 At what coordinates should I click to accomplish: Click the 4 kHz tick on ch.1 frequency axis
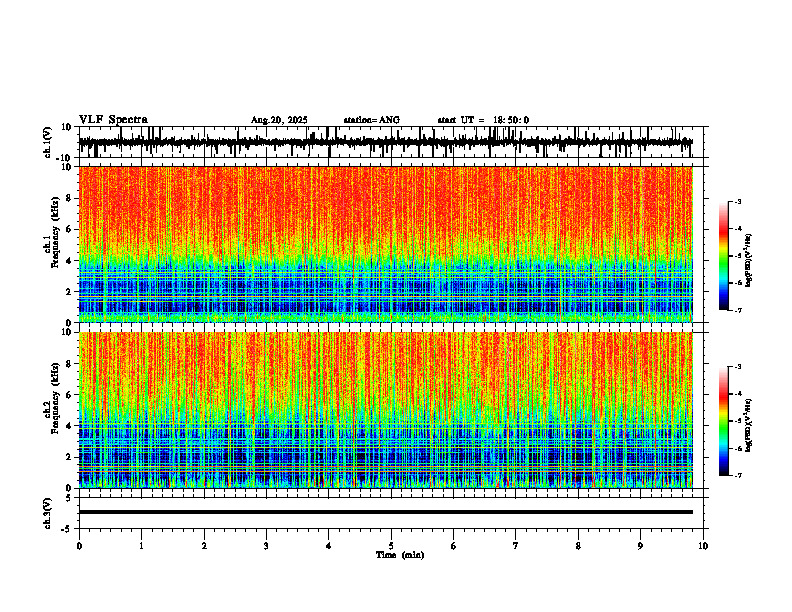pos(69,261)
